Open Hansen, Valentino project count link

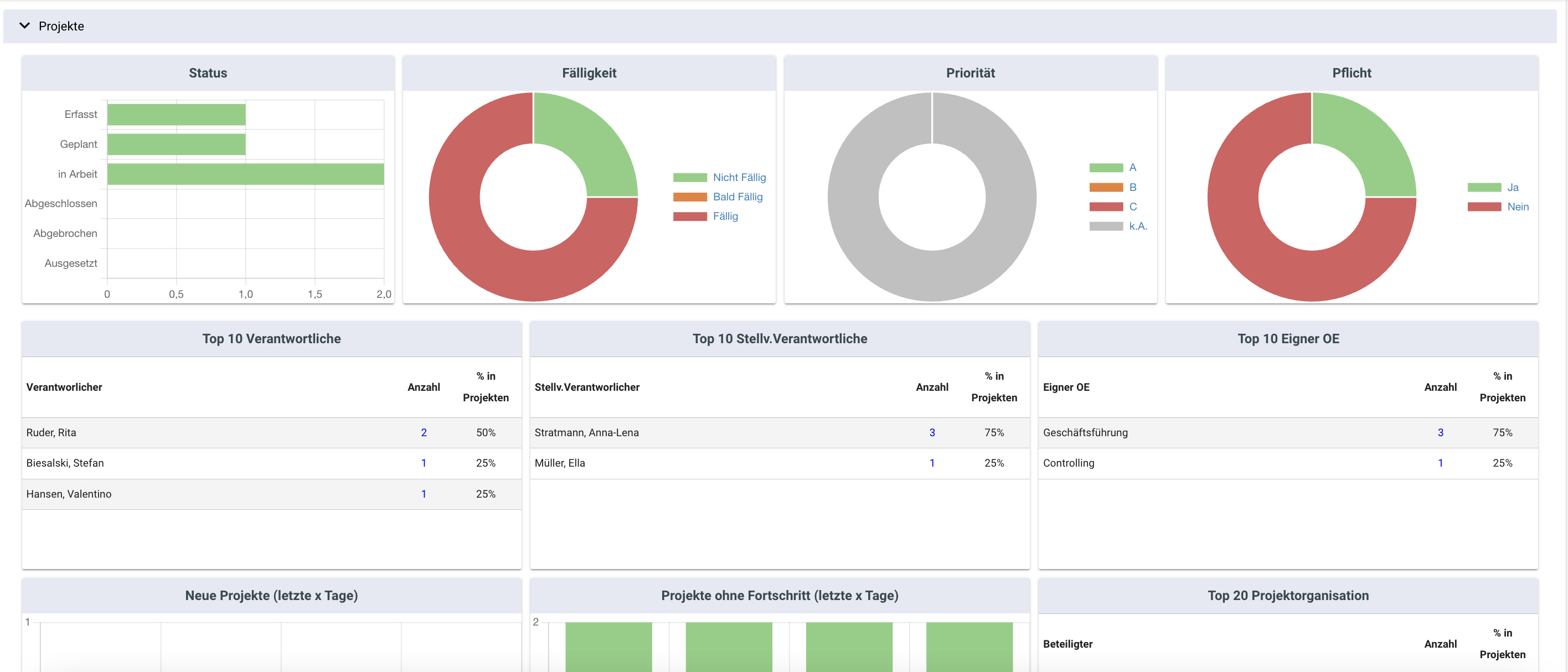(424, 494)
